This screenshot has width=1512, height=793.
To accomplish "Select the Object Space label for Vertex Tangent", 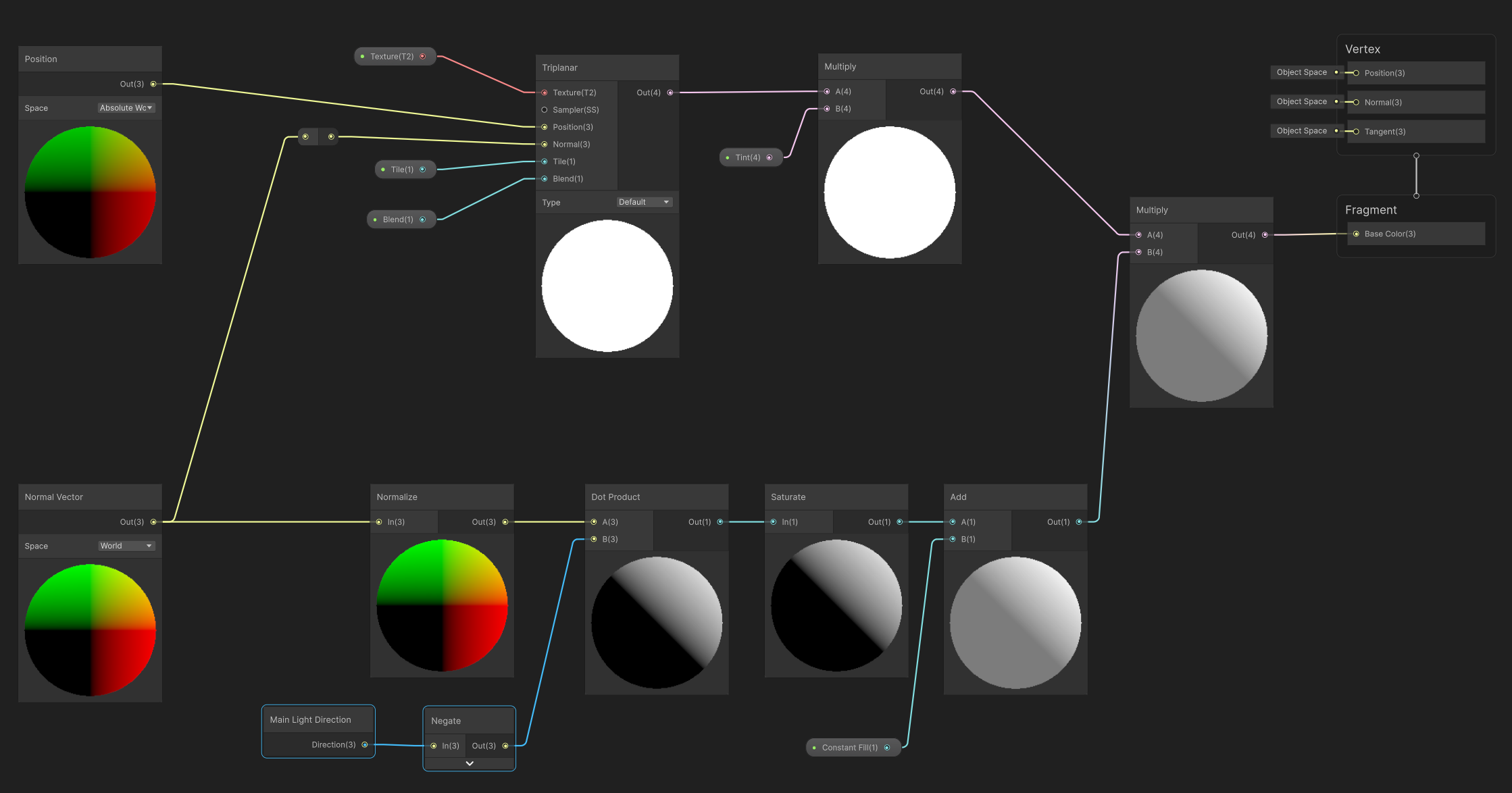I will tap(1302, 131).
